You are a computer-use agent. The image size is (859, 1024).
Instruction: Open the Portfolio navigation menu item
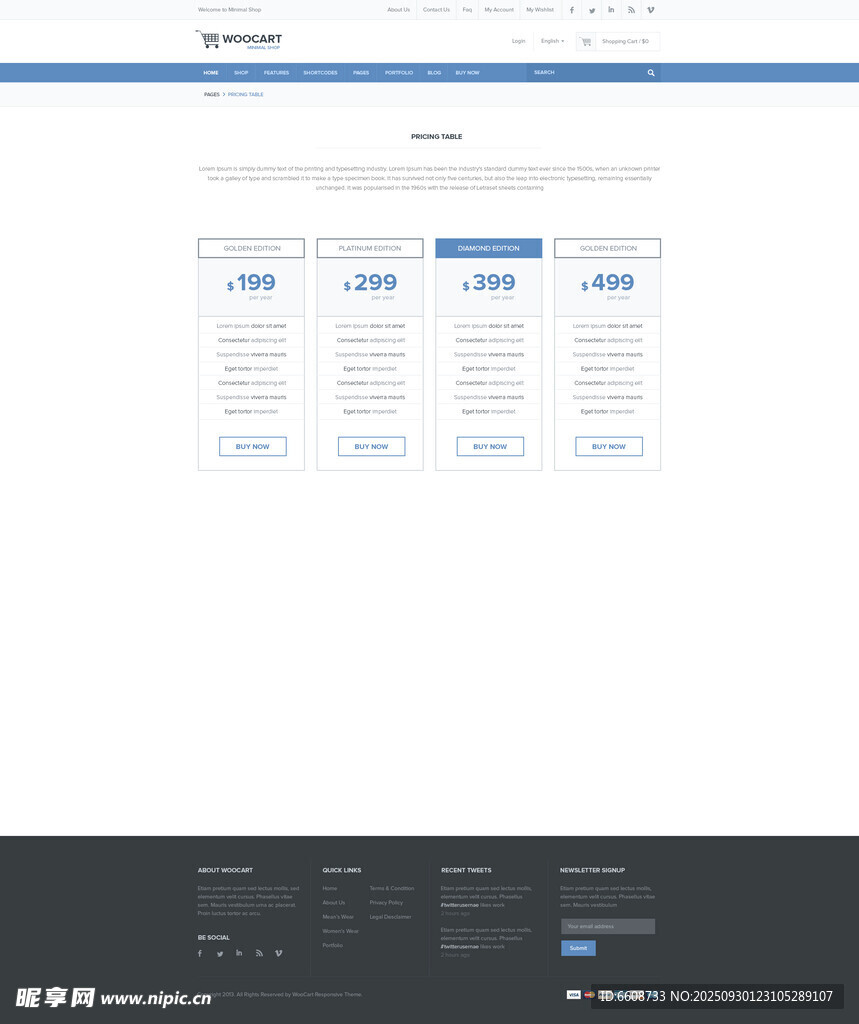pos(398,73)
